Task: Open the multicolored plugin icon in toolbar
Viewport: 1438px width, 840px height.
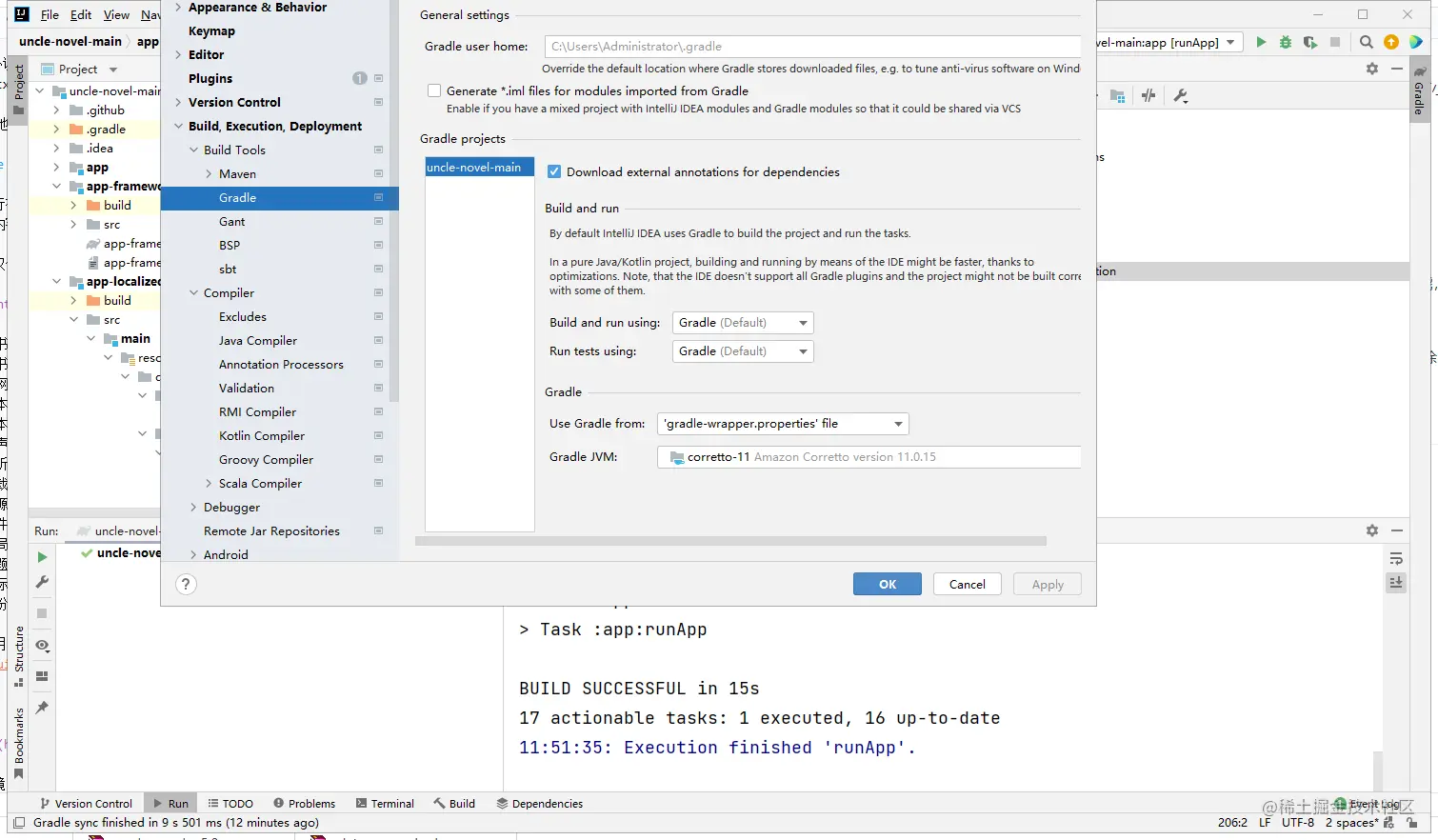Action: pos(1416,42)
